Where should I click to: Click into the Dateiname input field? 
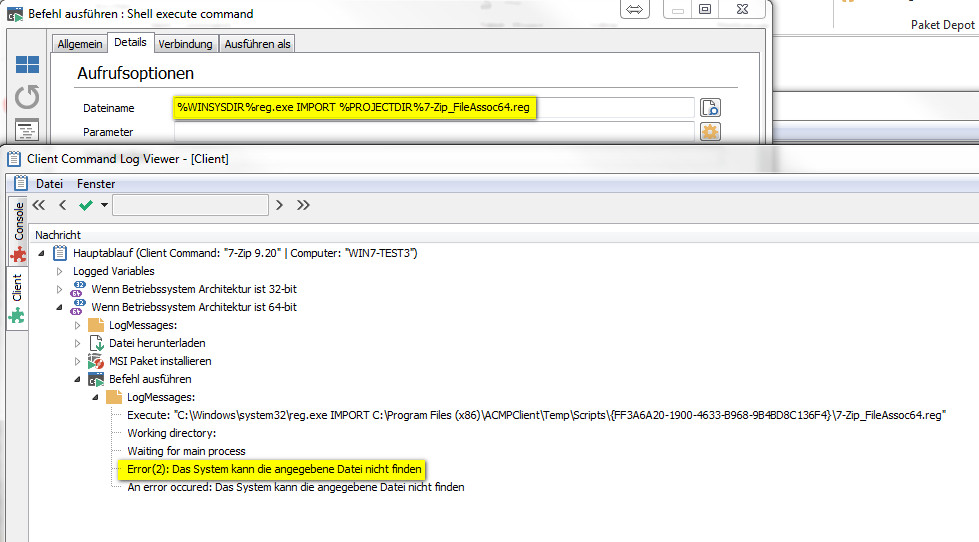[x=434, y=107]
